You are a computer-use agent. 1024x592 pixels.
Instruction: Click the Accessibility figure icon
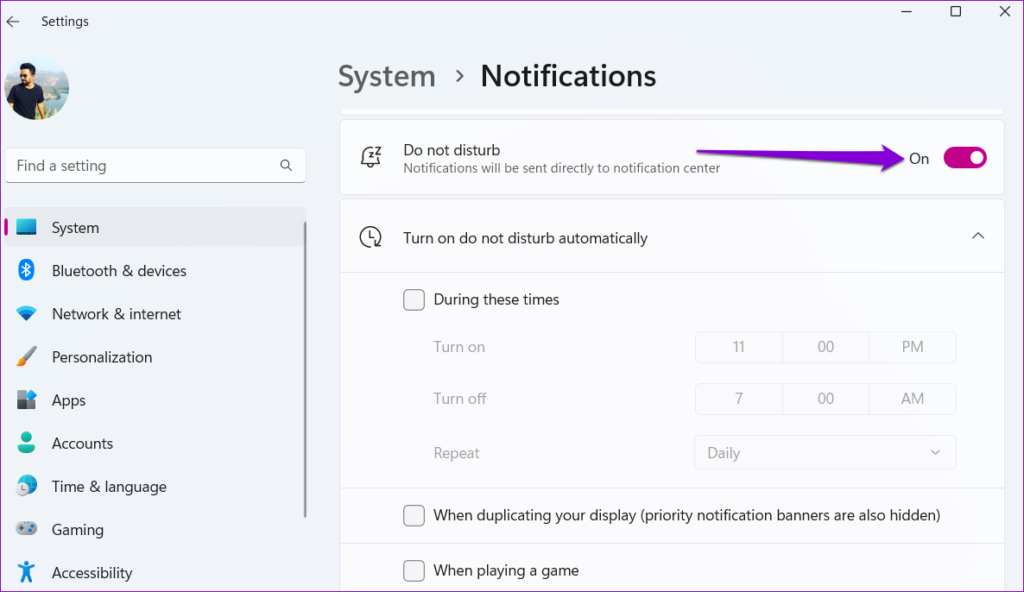tap(25, 572)
